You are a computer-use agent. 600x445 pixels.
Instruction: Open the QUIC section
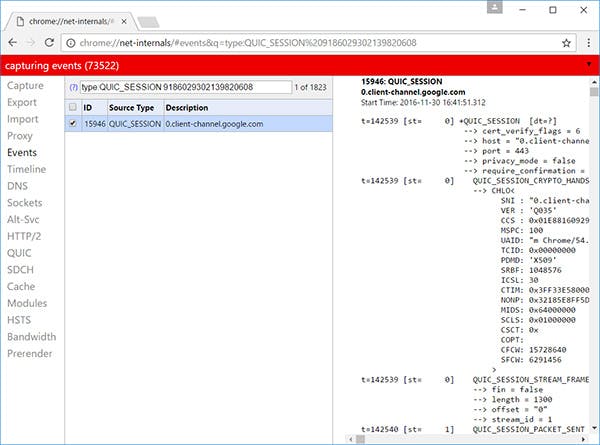[19, 253]
